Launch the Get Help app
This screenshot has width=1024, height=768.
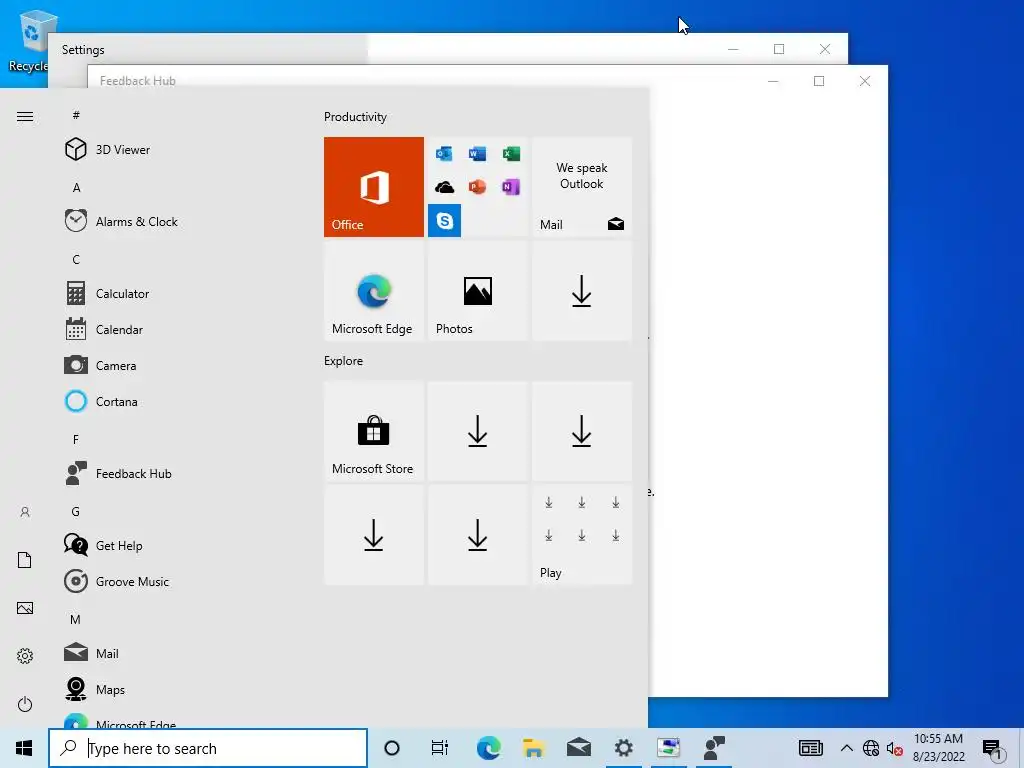click(x=119, y=545)
